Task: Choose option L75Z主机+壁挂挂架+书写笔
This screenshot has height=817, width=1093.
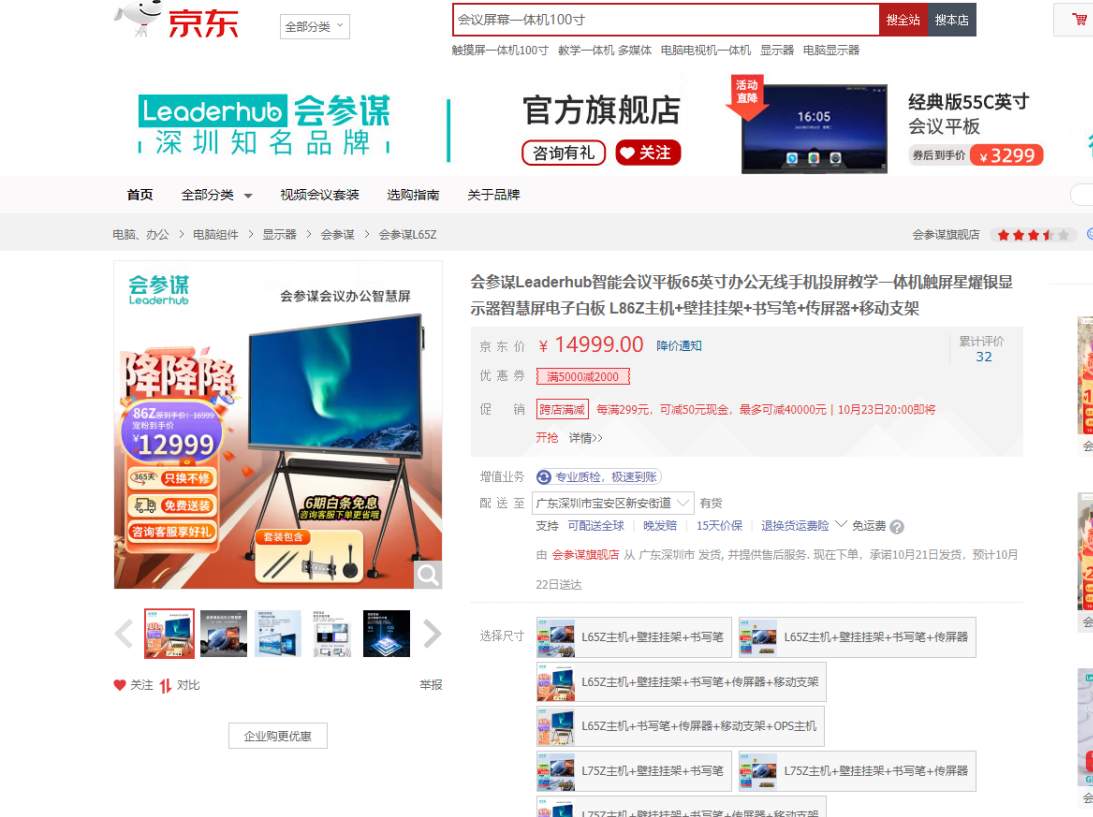Action: (x=634, y=771)
